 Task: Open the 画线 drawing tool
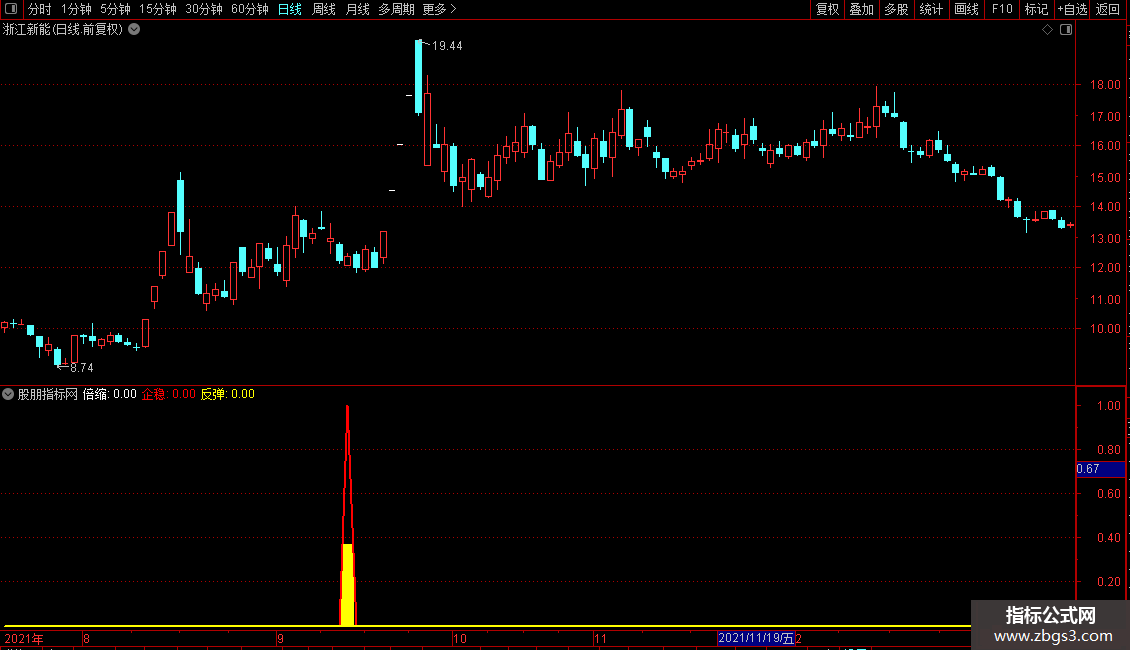pos(966,9)
